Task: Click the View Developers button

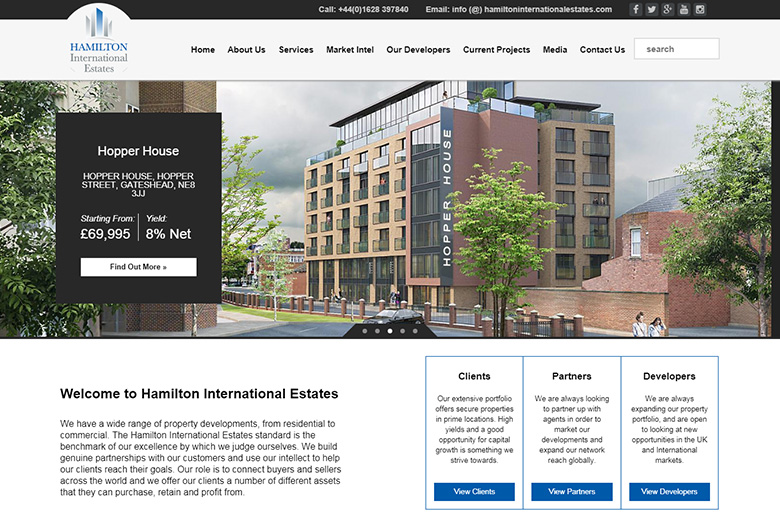Action: pyautogui.click(x=669, y=492)
